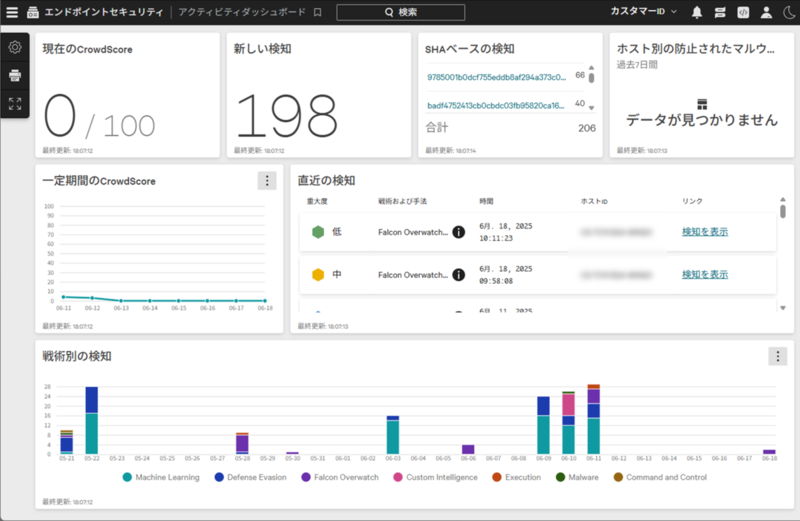Open the エンドポイントセキュリティ breadcrumb

104,12
